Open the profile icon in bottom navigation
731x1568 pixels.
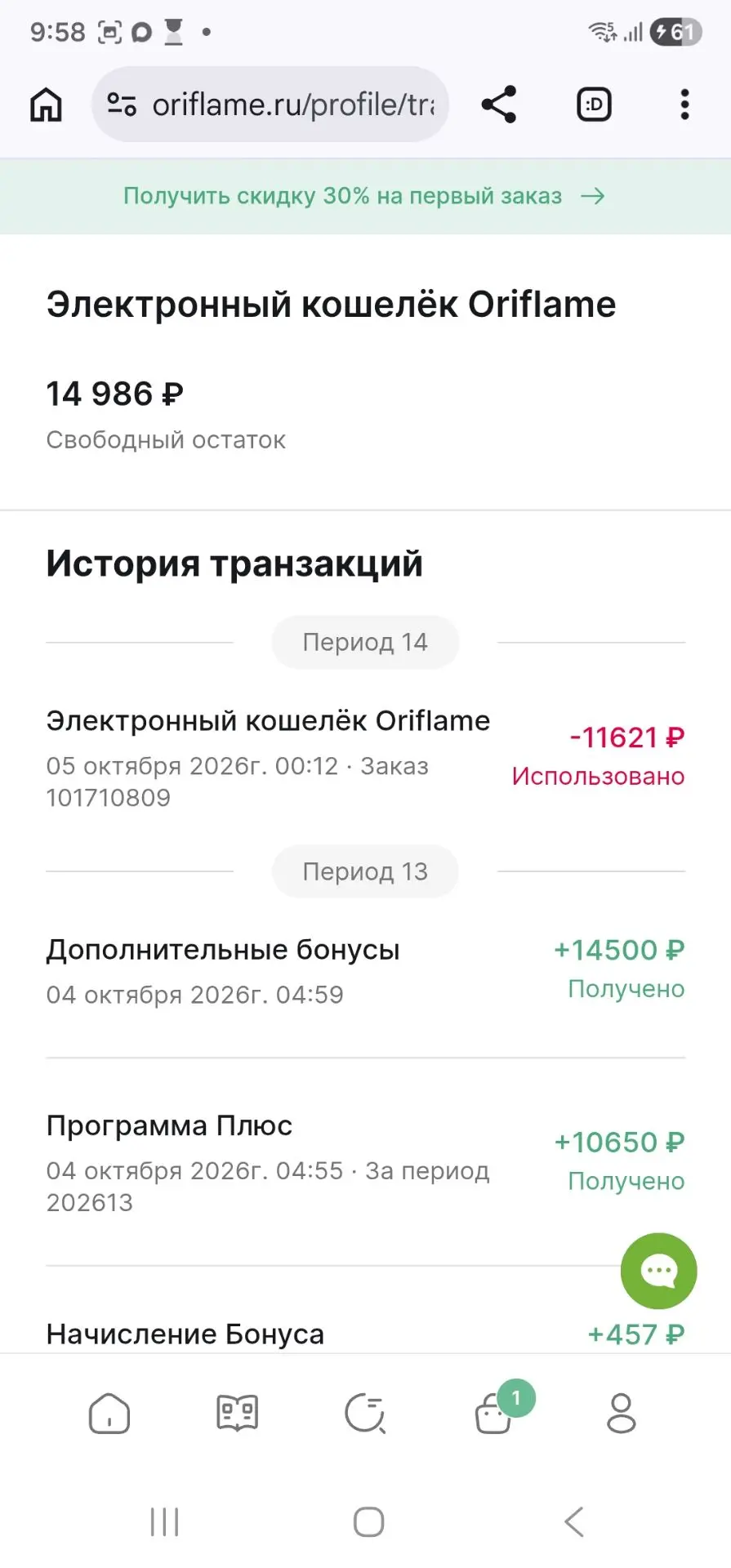tap(622, 1414)
